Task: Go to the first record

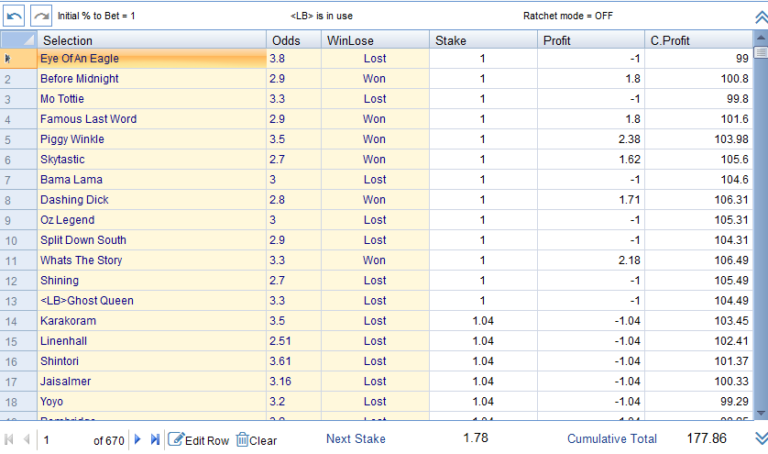Action: click(9, 440)
